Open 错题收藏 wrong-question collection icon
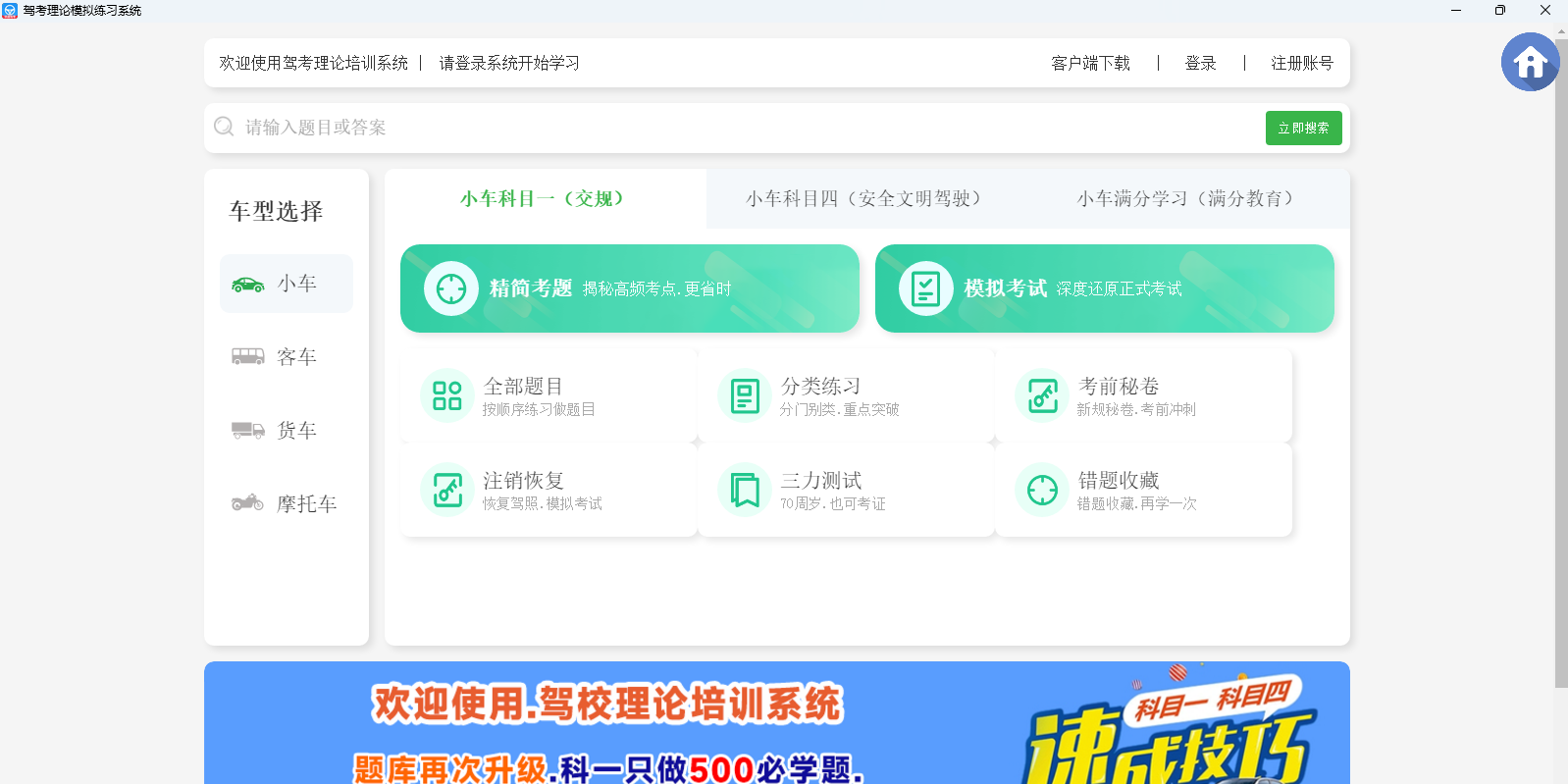 [1042, 490]
